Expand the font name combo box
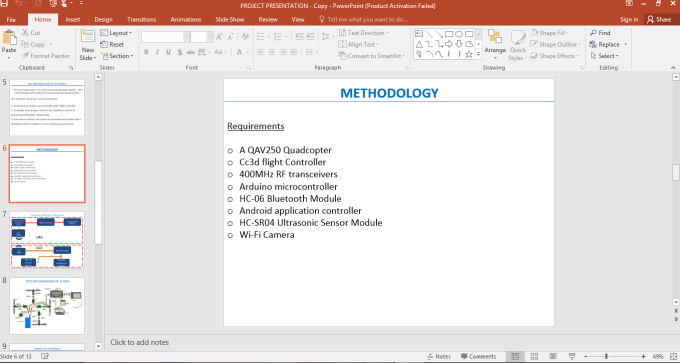680x363 pixels. (x=186, y=37)
